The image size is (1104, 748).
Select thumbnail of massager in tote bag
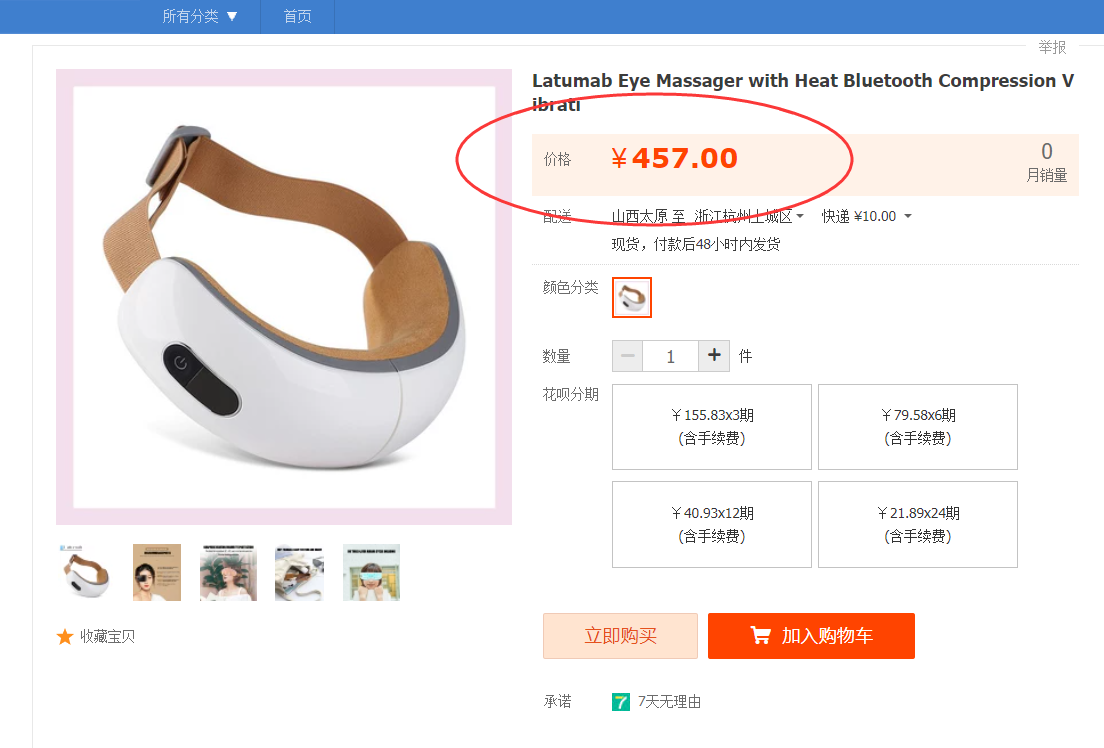point(299,572)
